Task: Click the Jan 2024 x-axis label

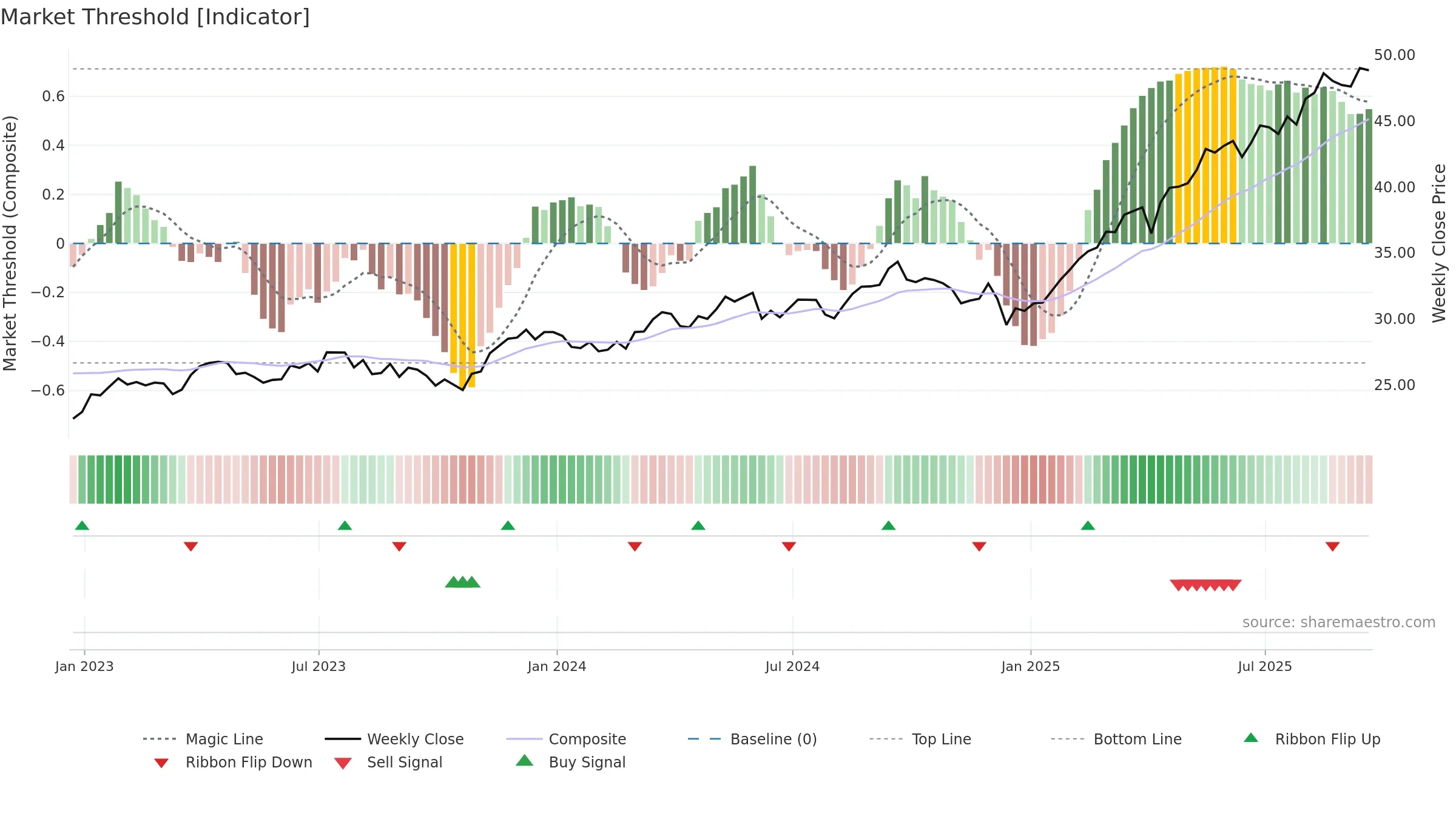Action: click(557, 666)
